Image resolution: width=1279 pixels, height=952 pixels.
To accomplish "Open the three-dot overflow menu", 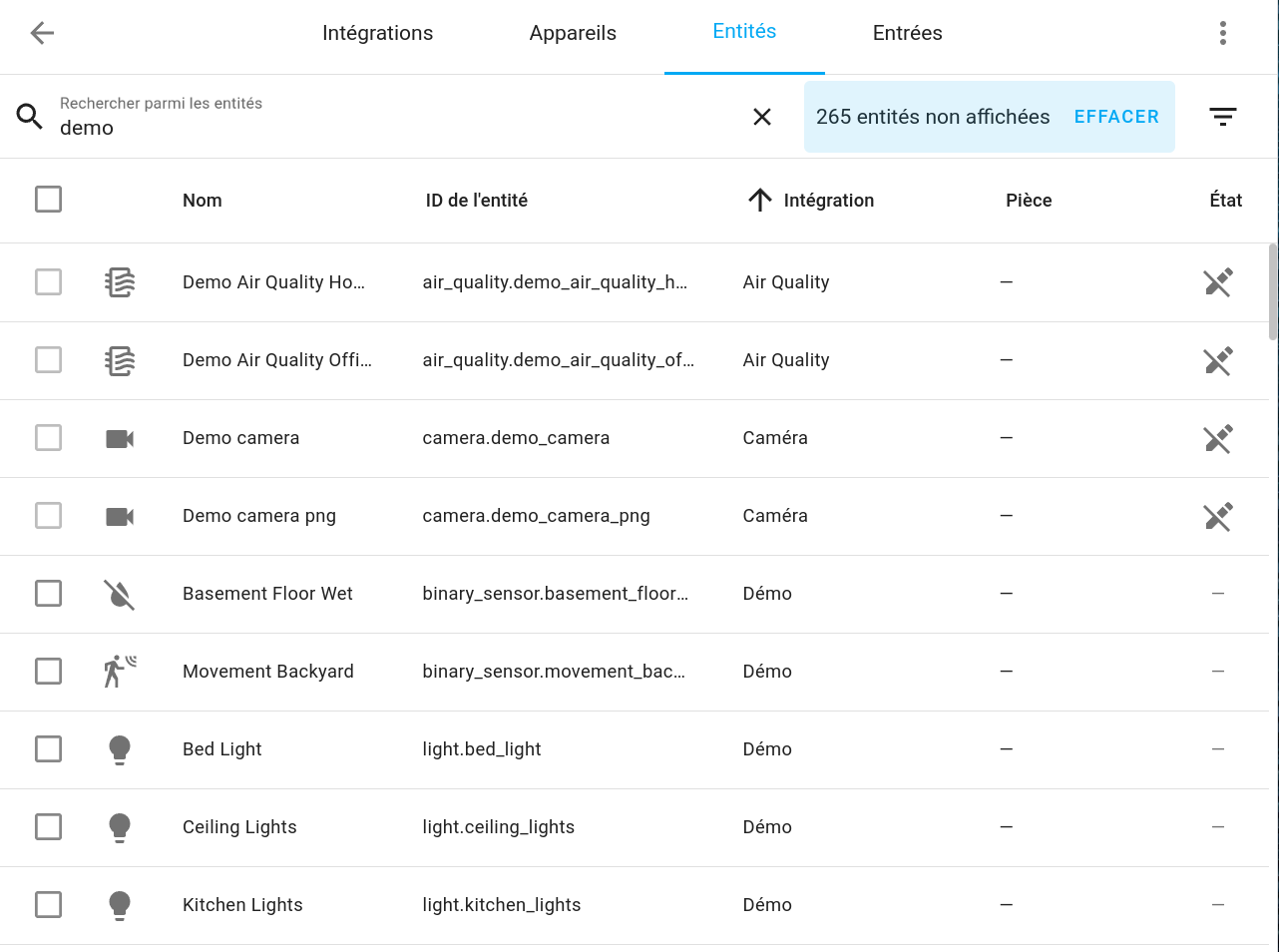I will coord(1222,33).
